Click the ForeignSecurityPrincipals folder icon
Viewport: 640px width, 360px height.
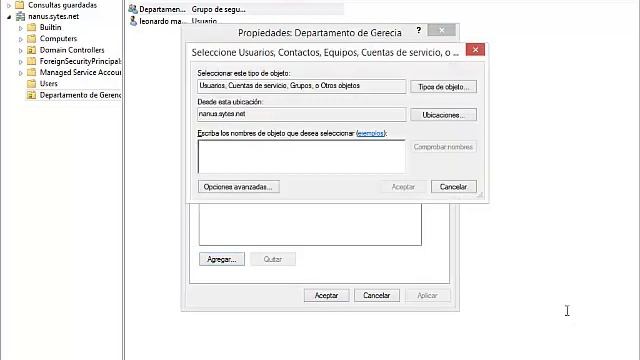click(x=31, y=61)
